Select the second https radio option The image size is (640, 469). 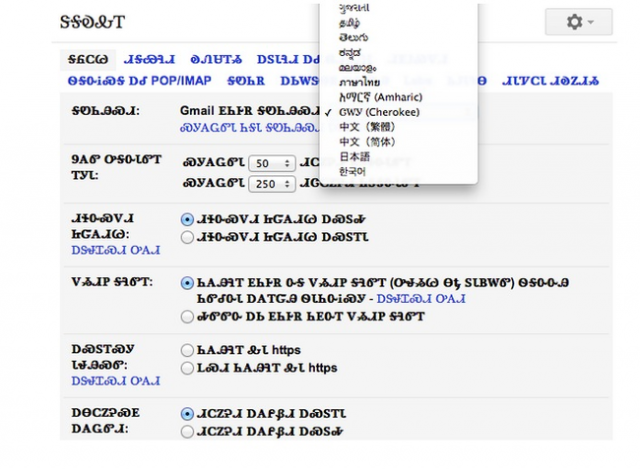click(187, 368)
